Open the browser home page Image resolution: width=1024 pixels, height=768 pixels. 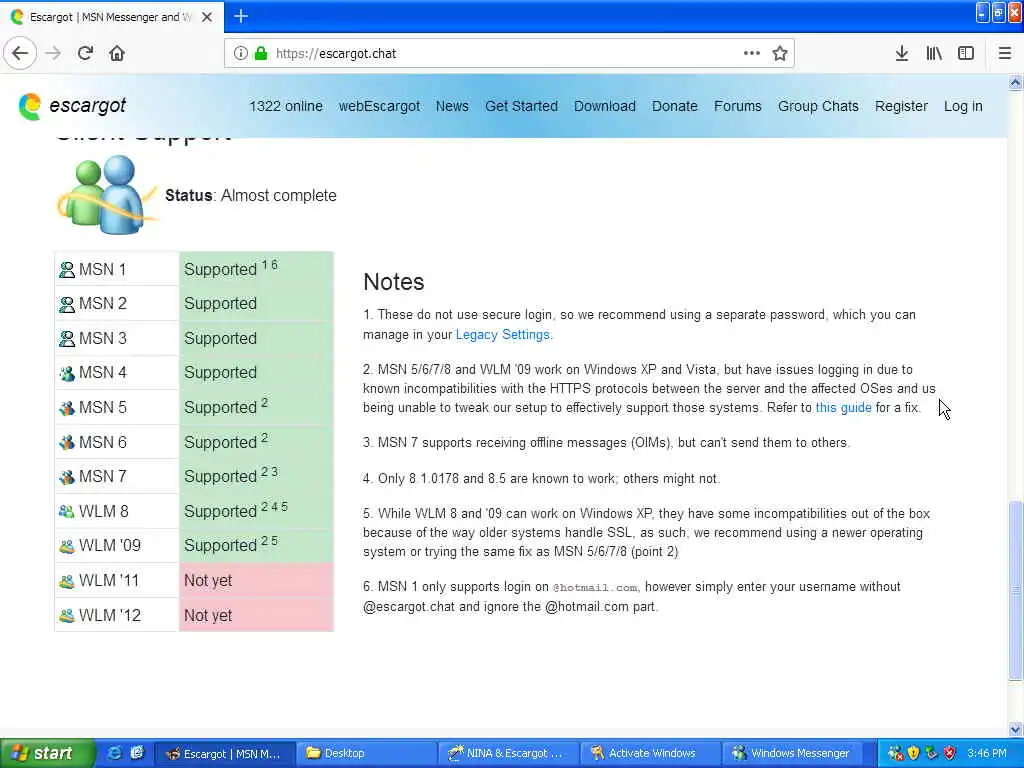tap(117, 54)
